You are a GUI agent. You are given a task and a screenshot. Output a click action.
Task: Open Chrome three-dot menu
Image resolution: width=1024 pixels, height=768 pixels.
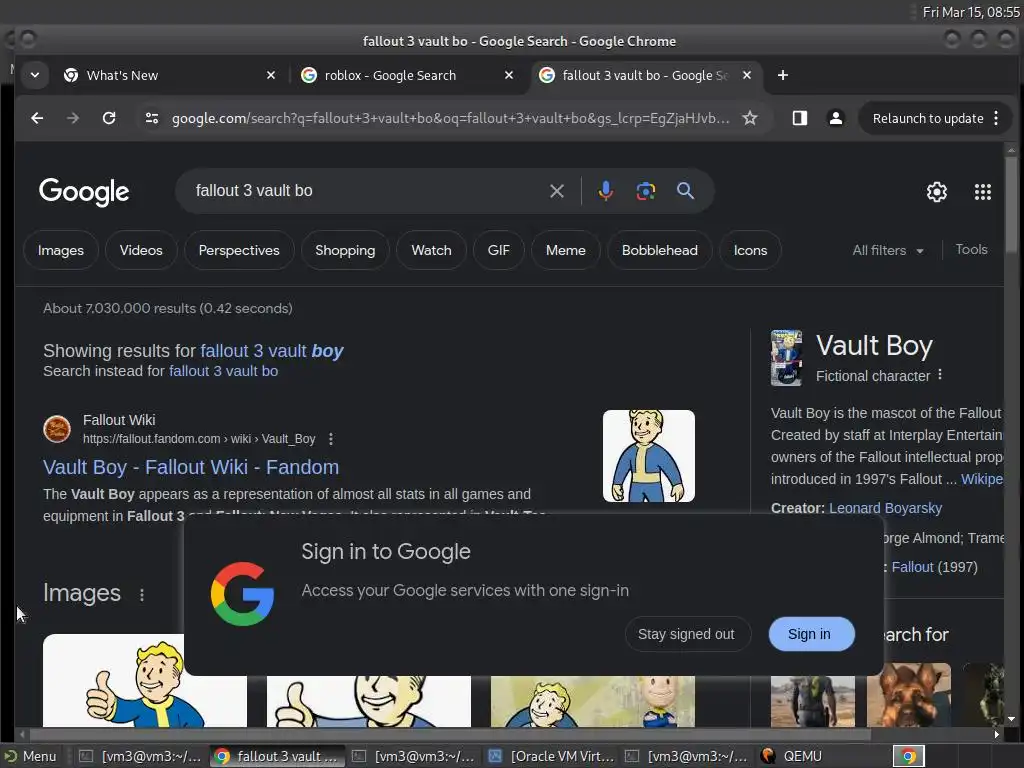coord(996,118)
